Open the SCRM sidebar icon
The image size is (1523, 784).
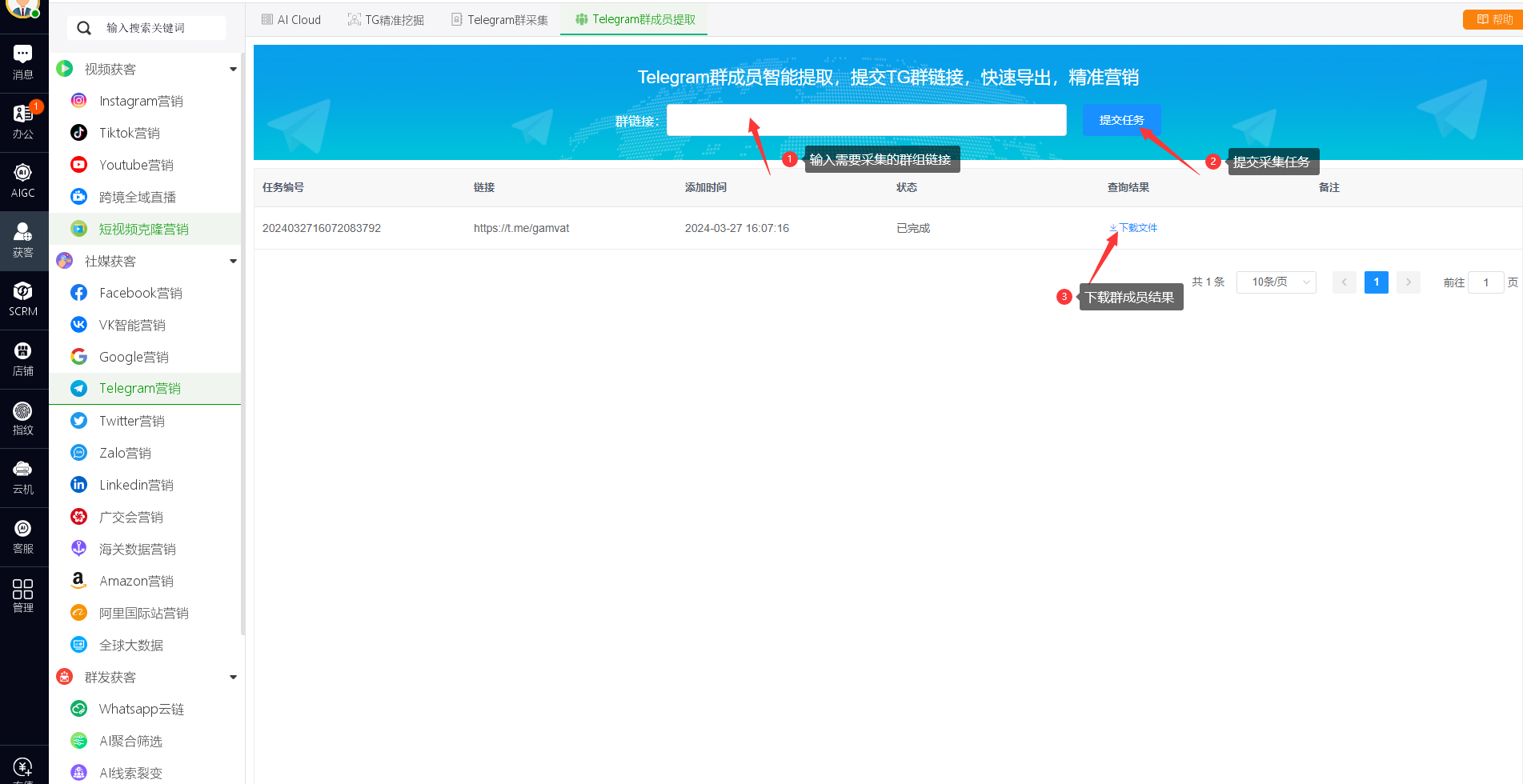[23, 300]
